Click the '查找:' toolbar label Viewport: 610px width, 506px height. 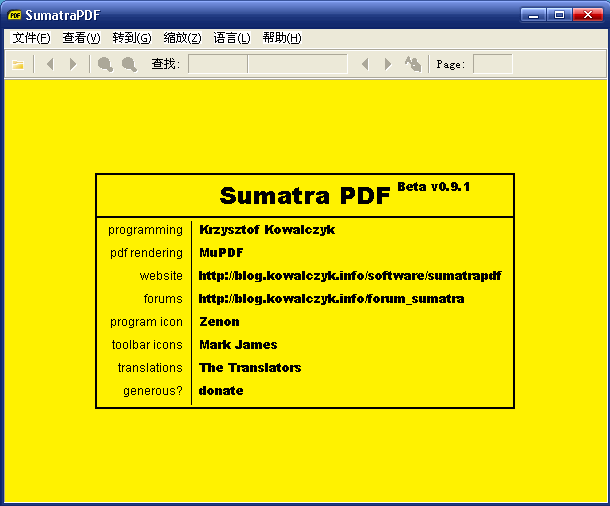coord(166,64)
